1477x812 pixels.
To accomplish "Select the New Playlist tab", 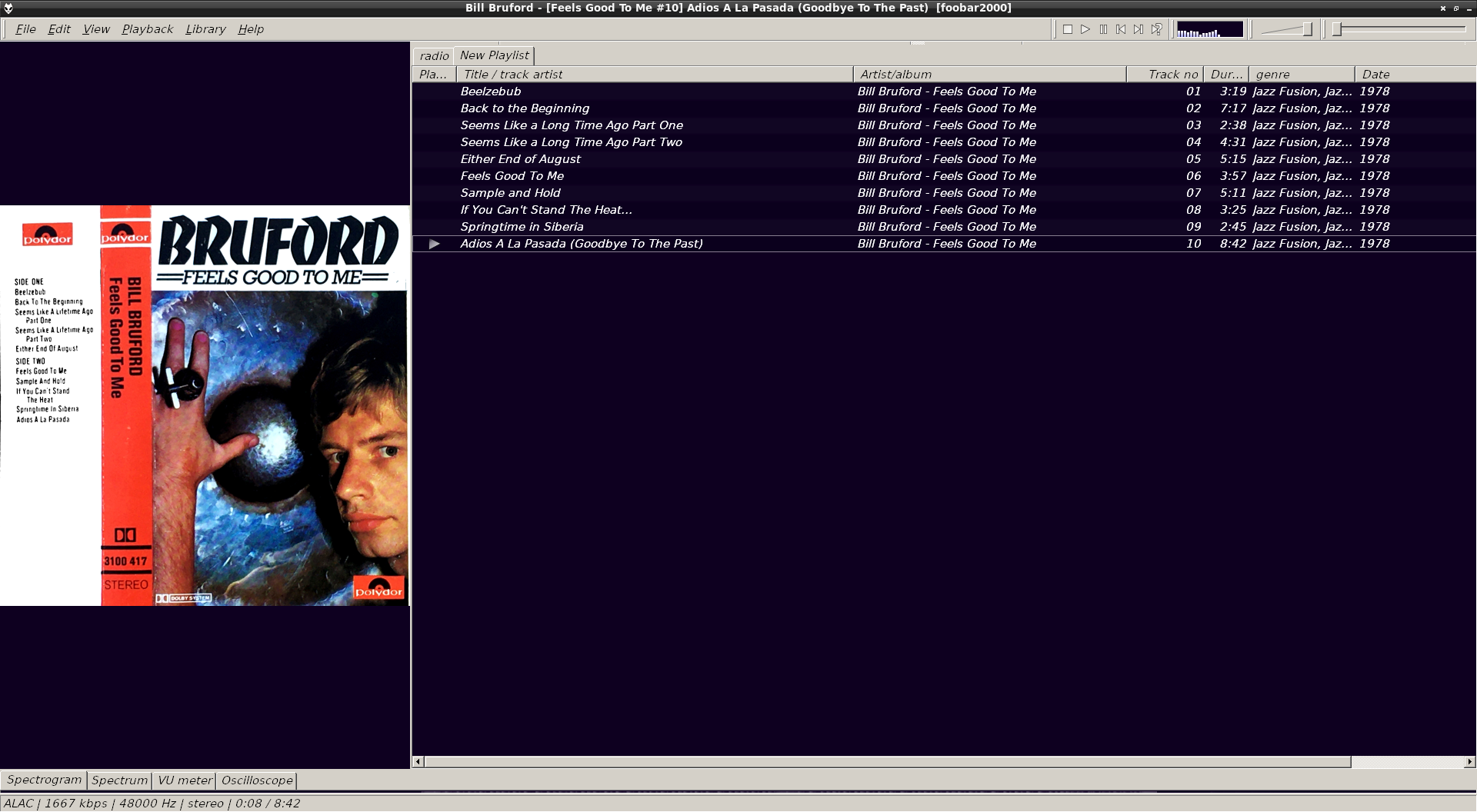I will click(x=494, y=55).
